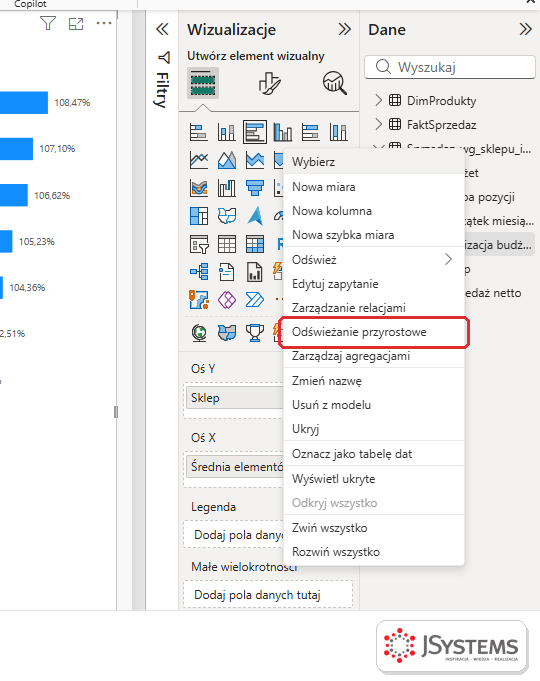The image size is (540, 681).
Task: Select the waterfall chart visual
Action: [227, 188]
